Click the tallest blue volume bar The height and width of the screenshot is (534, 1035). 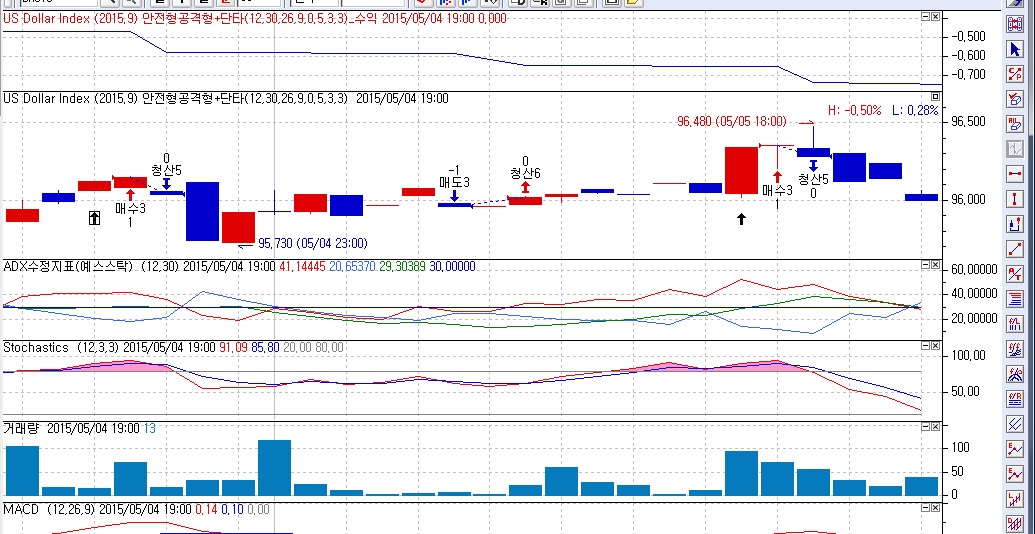tap(275, 468)
